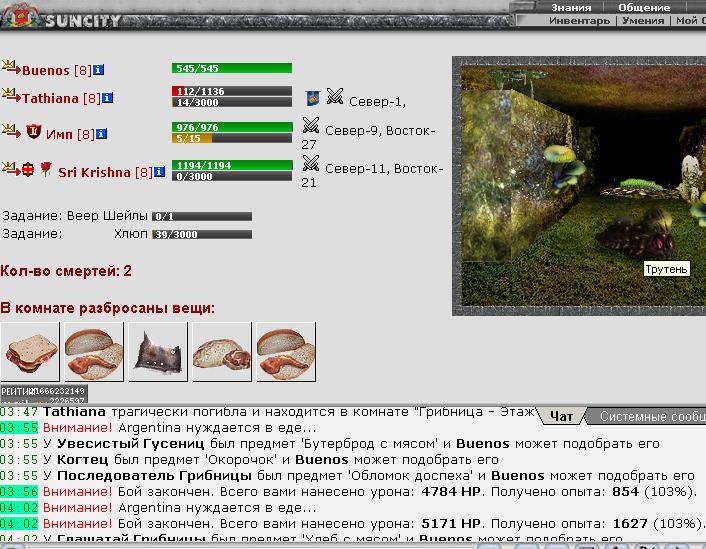Click the blue shield icon in Tathiana's row
The image size is (706, 549).
click(x=312, y=98)
